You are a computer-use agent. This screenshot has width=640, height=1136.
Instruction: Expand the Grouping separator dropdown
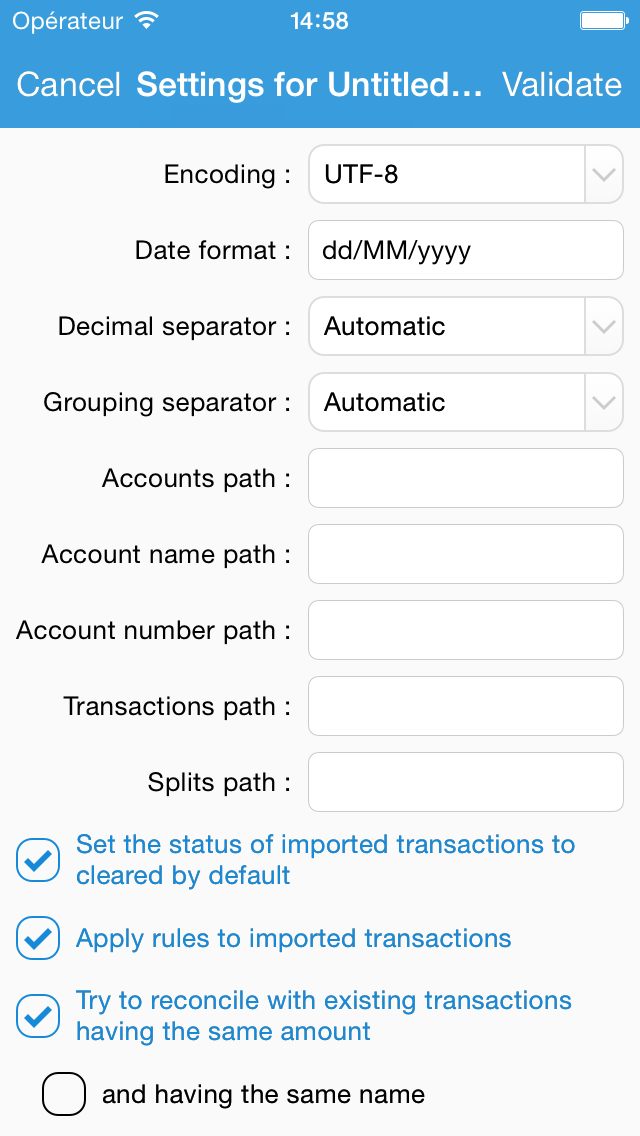pyautogui.click(x=604, y=403)
